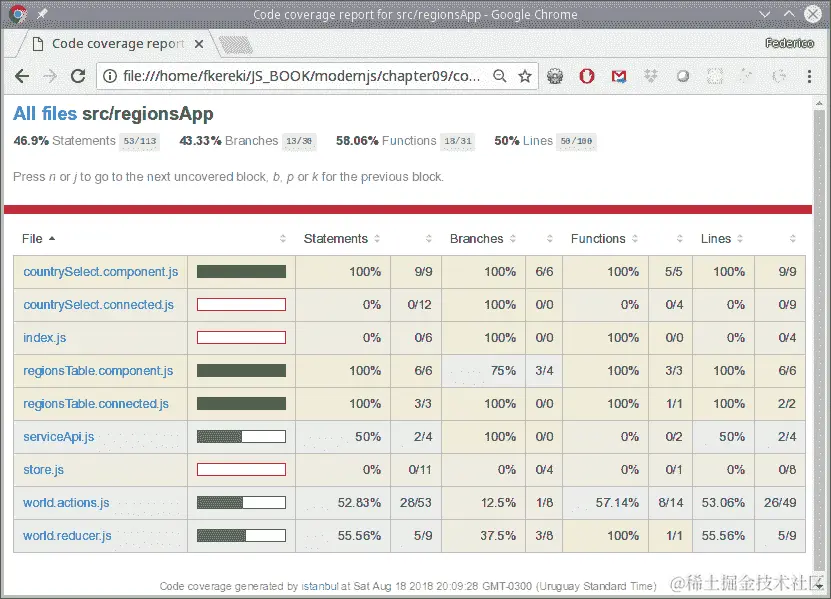831x599 pixels.
Task: Click the 37.5% branches cell
Action: [x=484, y=535]
